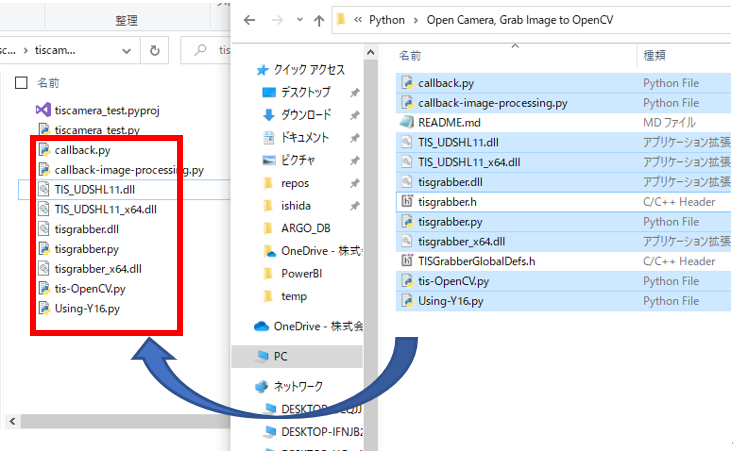Refresh the left window folder view
This screenshot has height=453, width=733.
click(x=155, y=50)
